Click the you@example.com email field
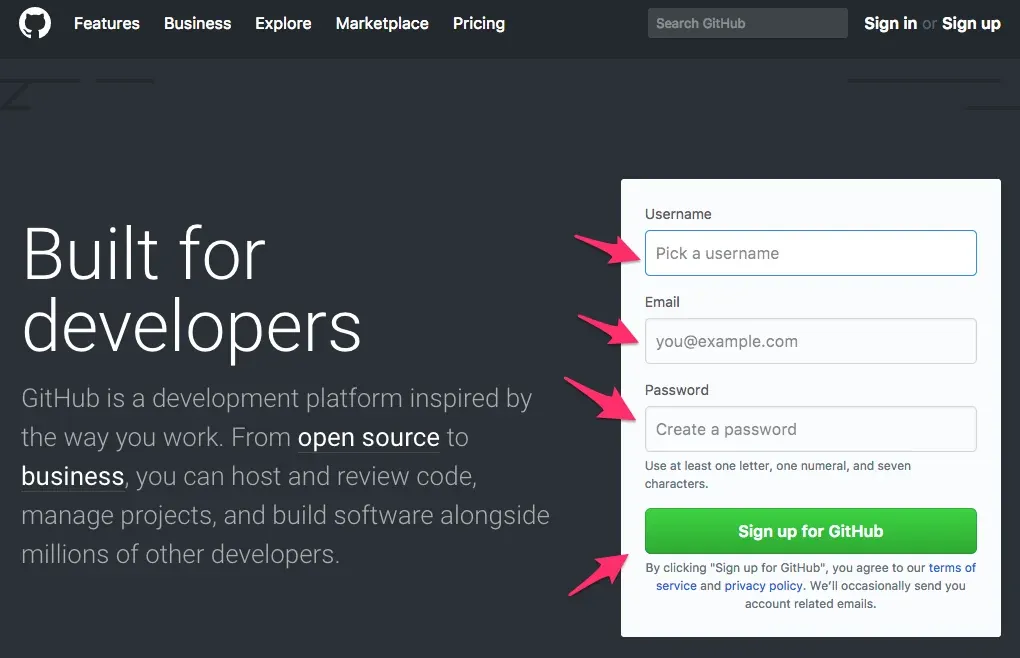Screen dimensions: 1020x658 coord(810,341)
